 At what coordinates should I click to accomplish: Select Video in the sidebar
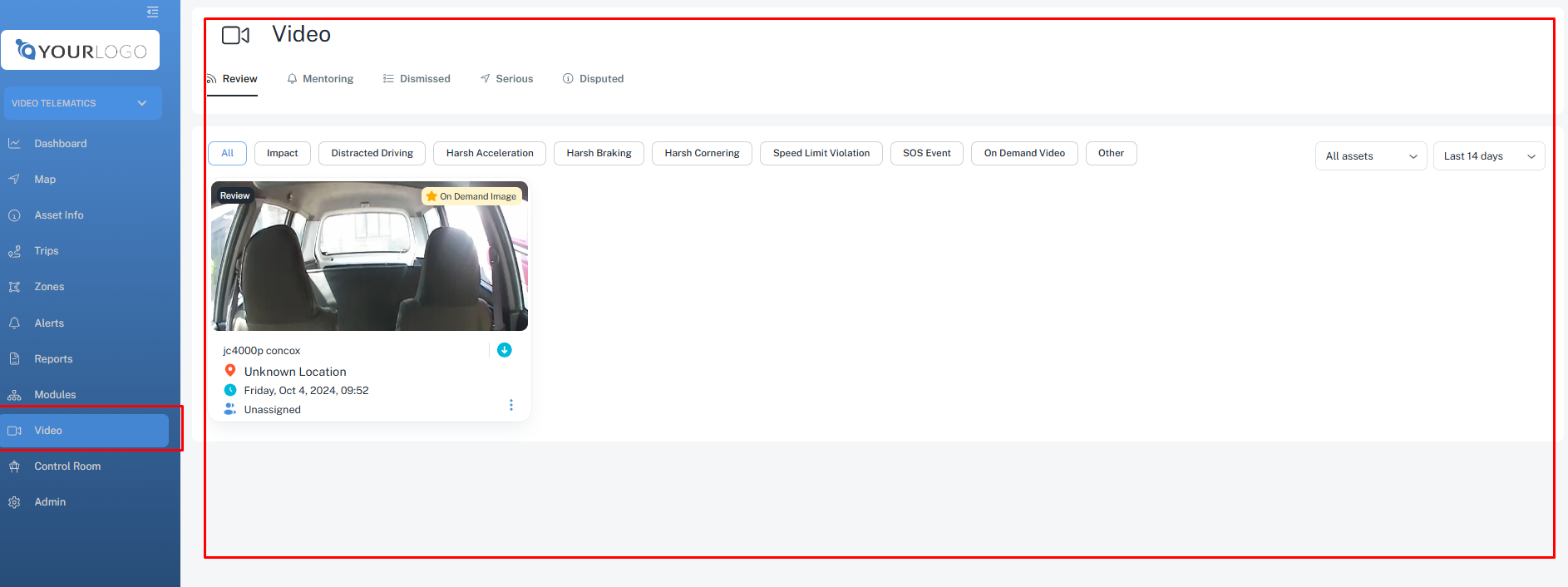[x=84, y=430]
